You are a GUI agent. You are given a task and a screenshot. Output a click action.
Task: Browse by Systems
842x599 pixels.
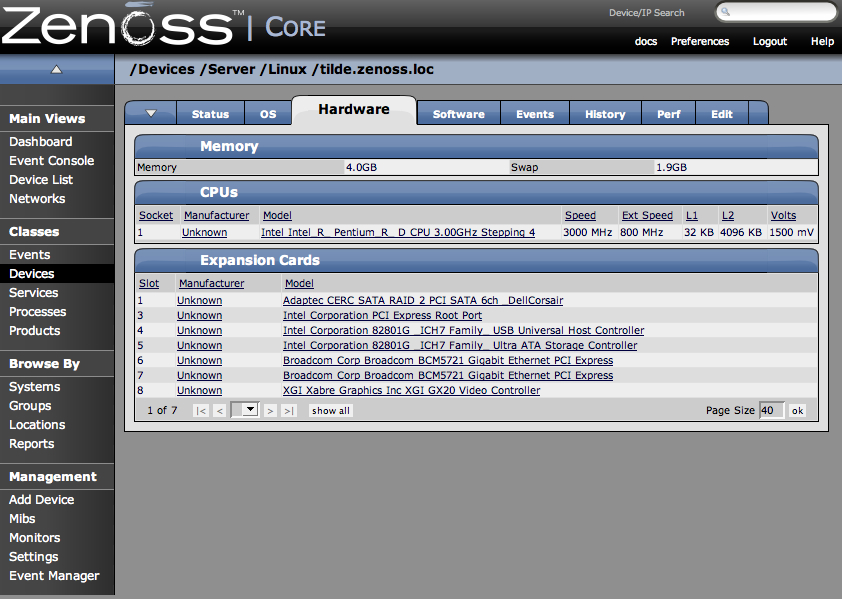(34, 387)
